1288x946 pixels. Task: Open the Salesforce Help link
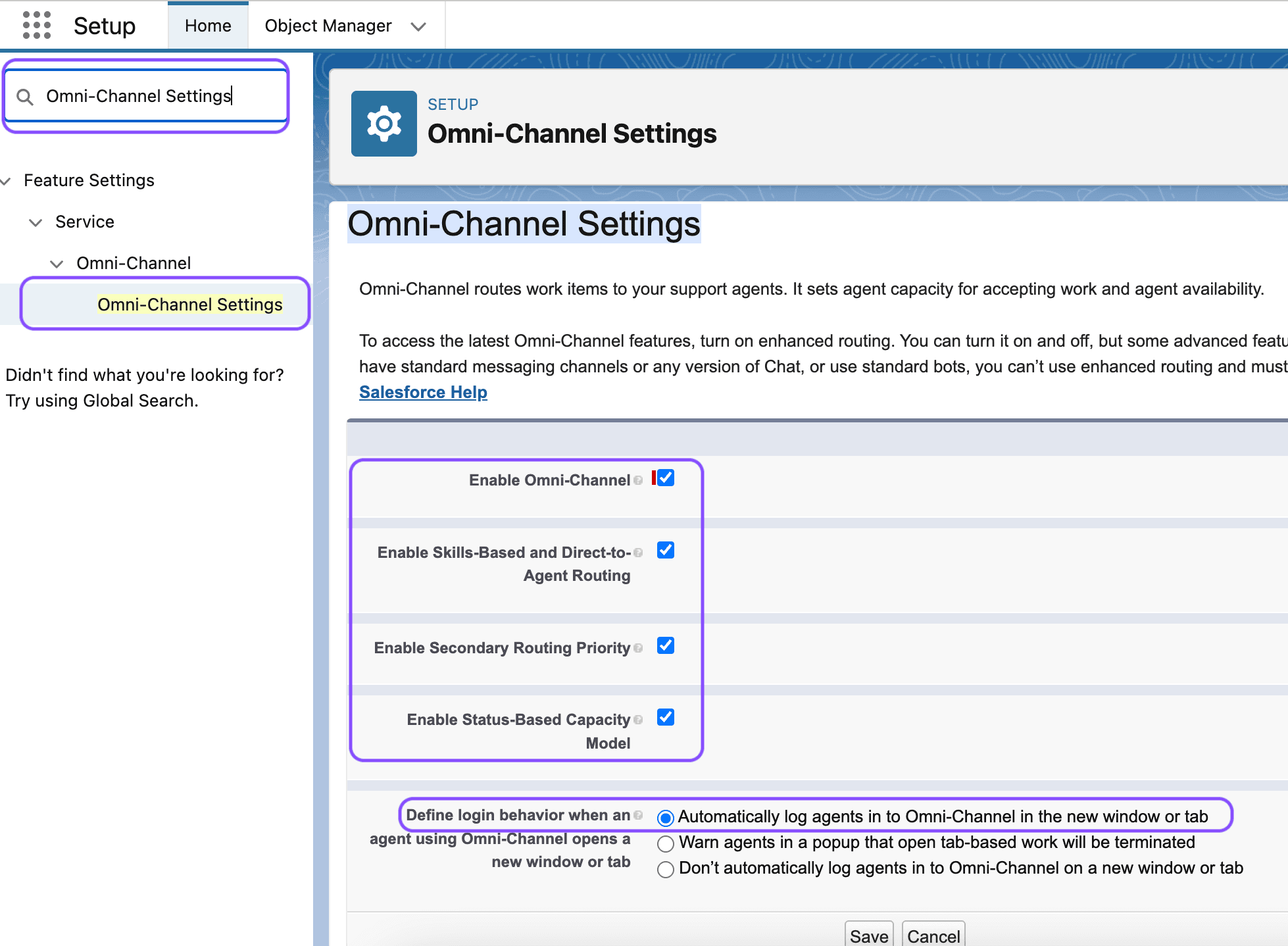tap(423, 391)
